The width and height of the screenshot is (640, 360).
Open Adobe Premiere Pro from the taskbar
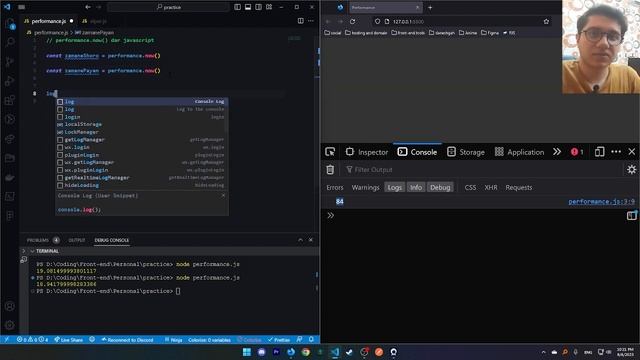pos(276,352)
